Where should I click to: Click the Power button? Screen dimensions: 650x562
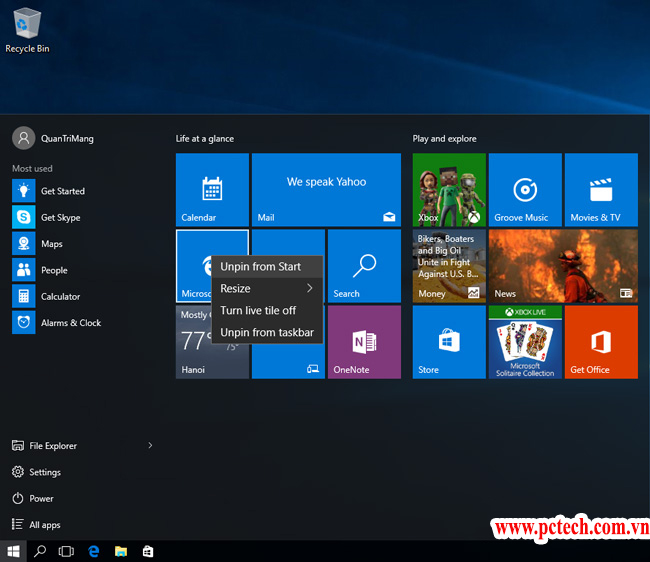coord(41,499)
